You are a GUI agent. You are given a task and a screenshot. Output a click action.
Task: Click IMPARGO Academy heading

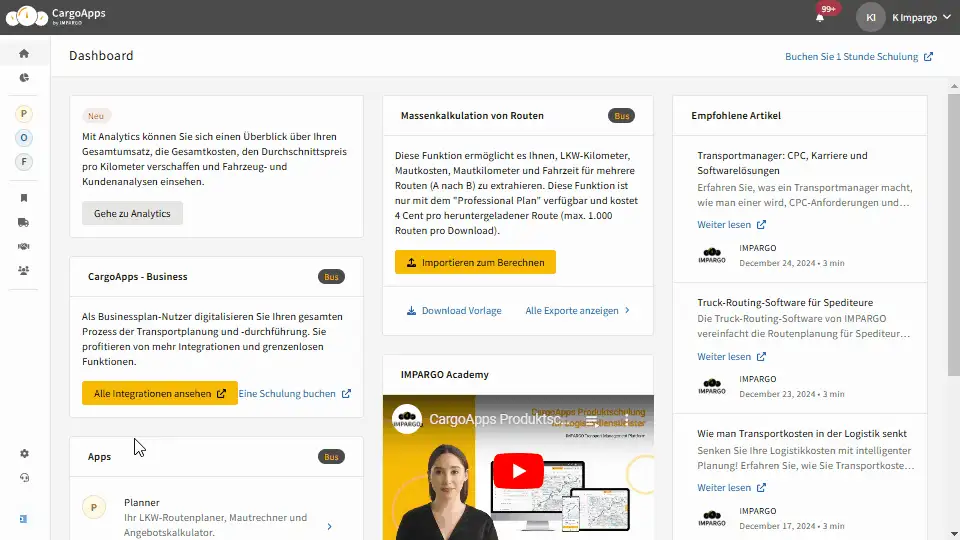pyautogui.click(x=444, y=375)
